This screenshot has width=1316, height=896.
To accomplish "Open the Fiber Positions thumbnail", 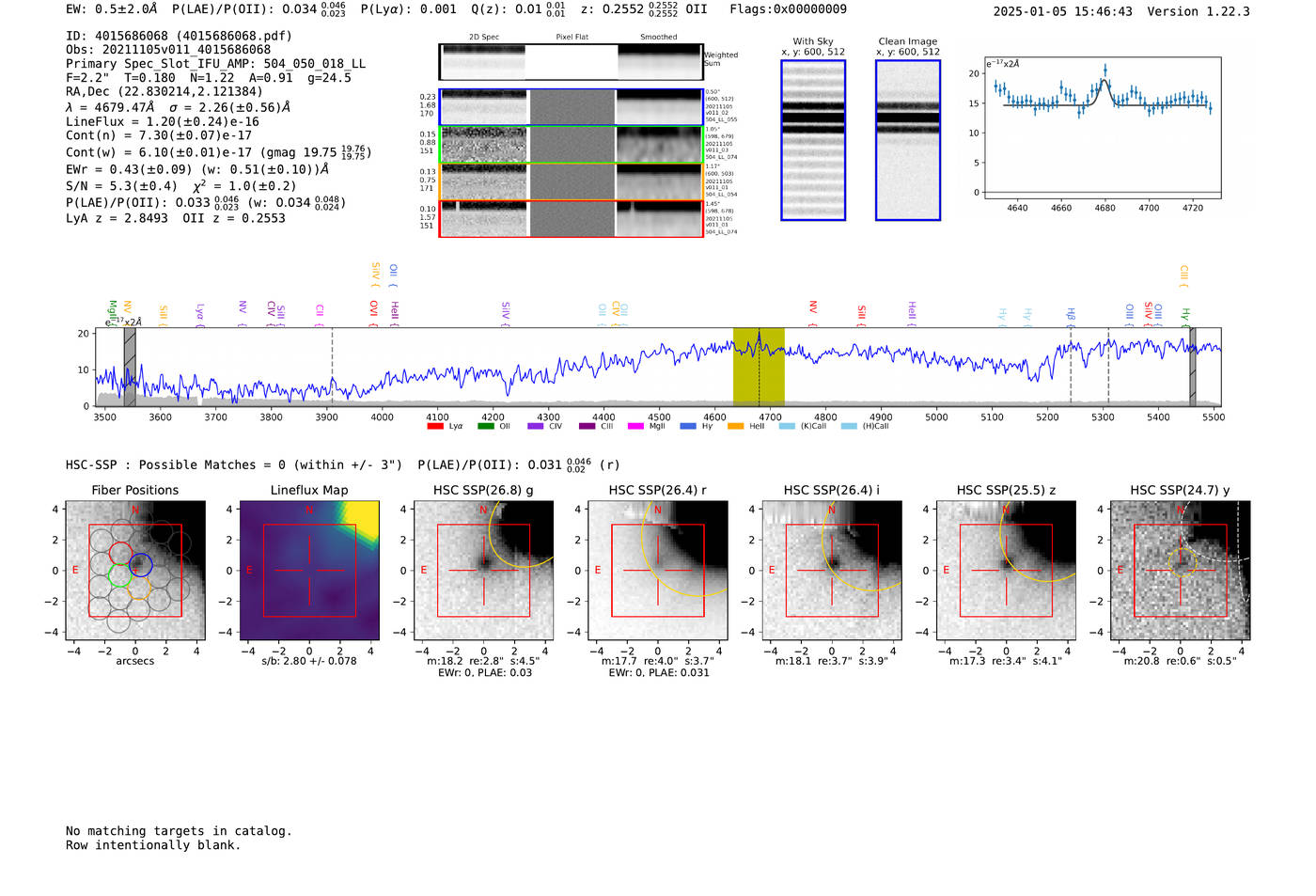I will [135, 570].
